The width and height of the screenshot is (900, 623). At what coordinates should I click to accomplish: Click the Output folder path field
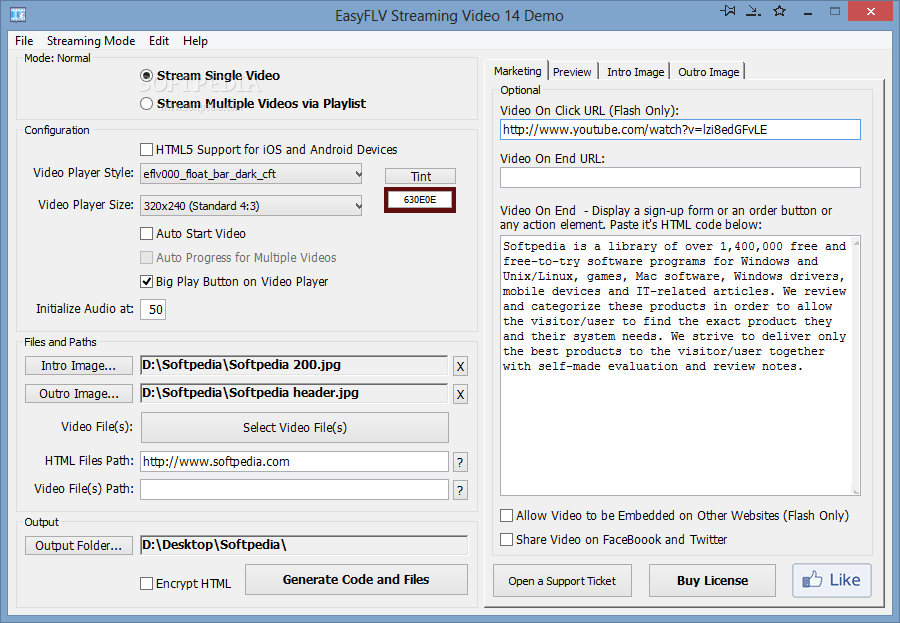point(304,545)
